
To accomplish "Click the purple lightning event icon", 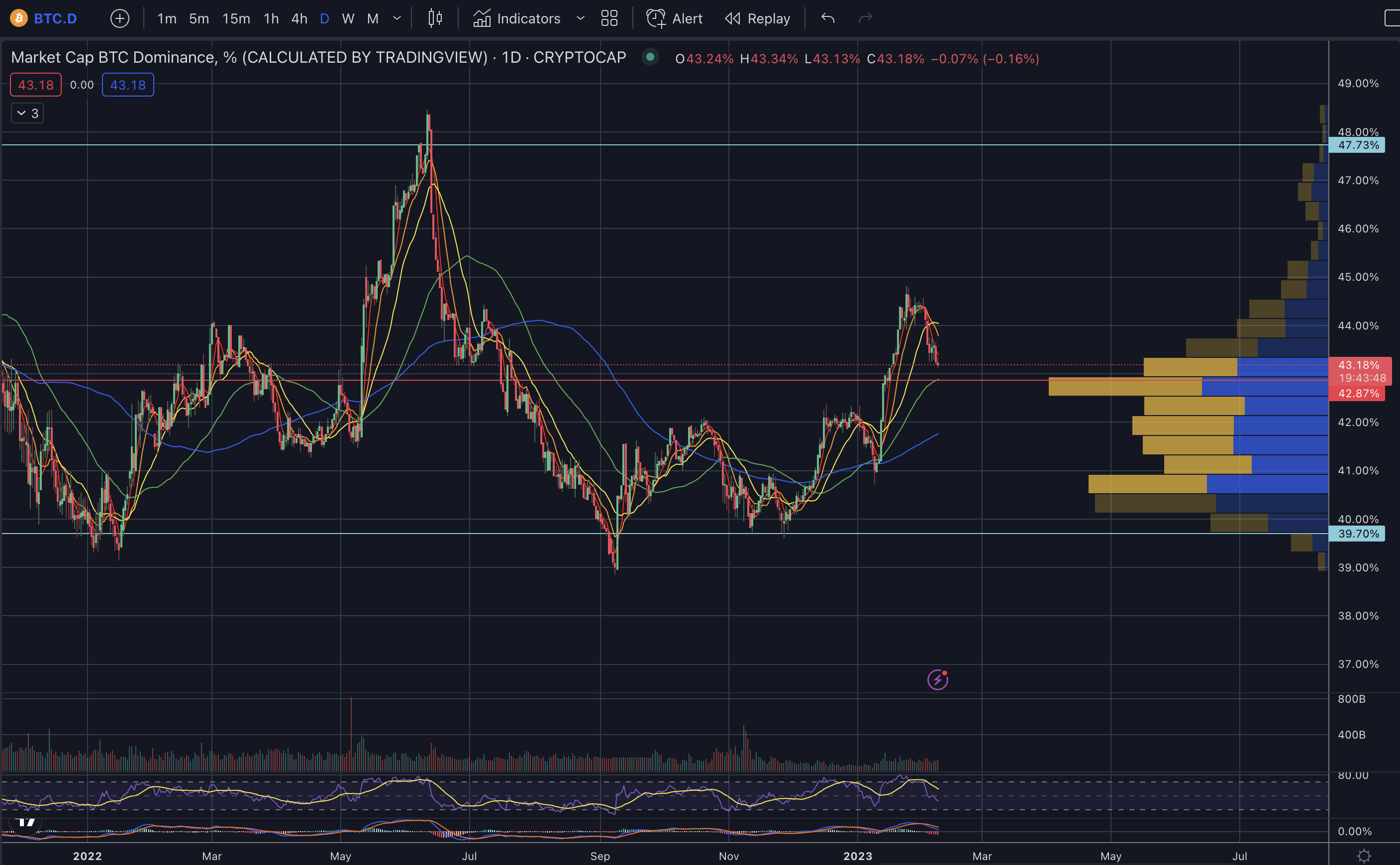I will point(937,680).
